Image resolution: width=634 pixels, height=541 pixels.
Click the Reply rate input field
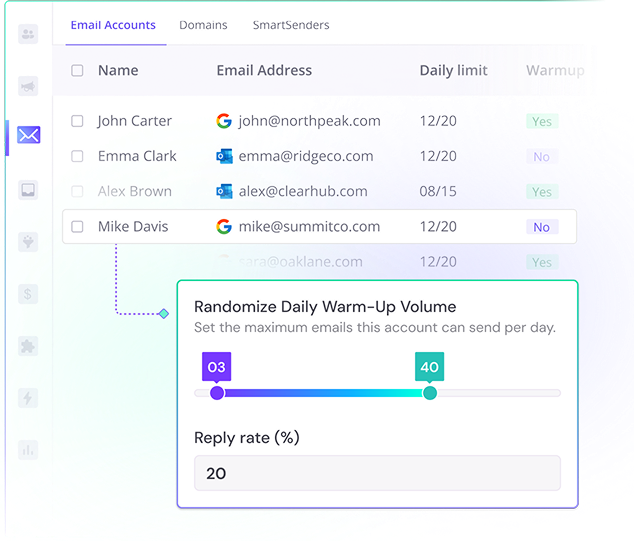pos(377,473)
